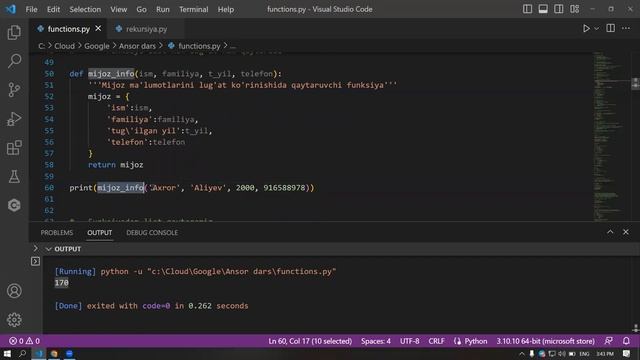Switch to the DEBUG CONSOLE tab
The image size is (640, 360).
click(152, 233)
